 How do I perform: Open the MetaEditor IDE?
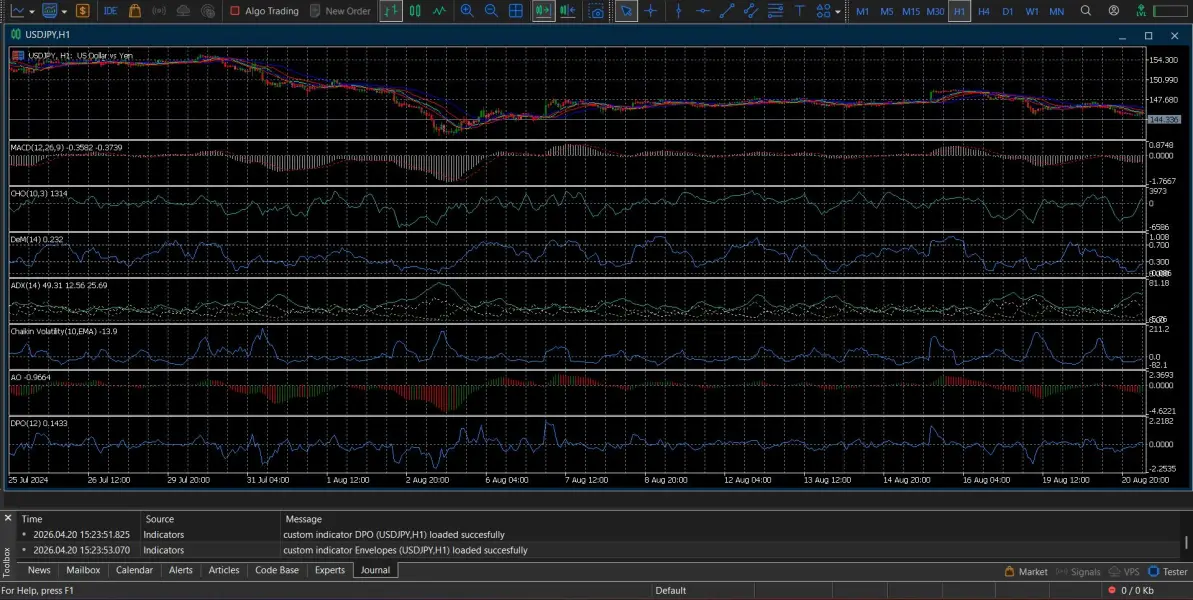[x=110, y=11]
